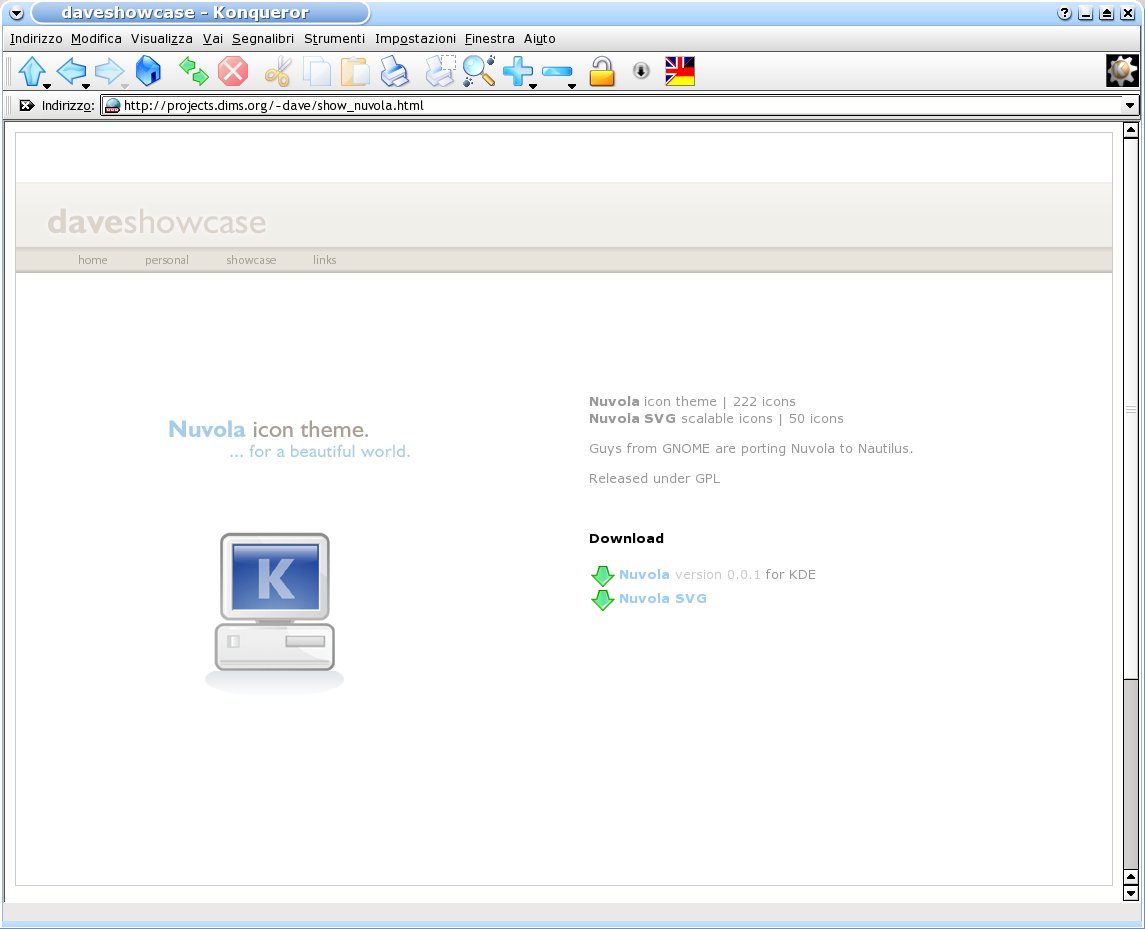Click the UK/German flag translate icon
The width and height of the screenshot is (1145, 929).
tap(680, 71)
